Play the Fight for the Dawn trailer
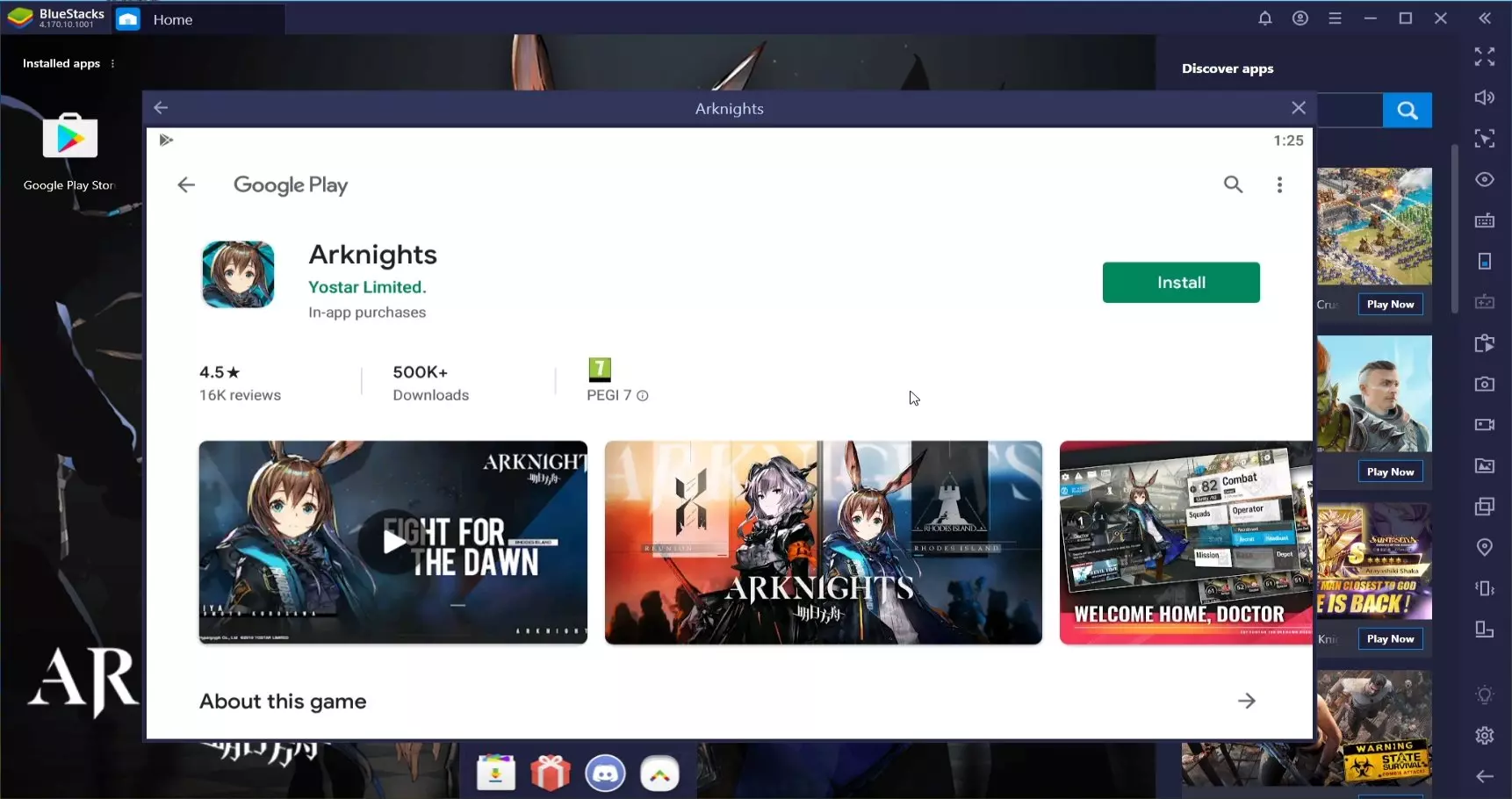Screen dimensions: 1512x799 pos(393,542)
